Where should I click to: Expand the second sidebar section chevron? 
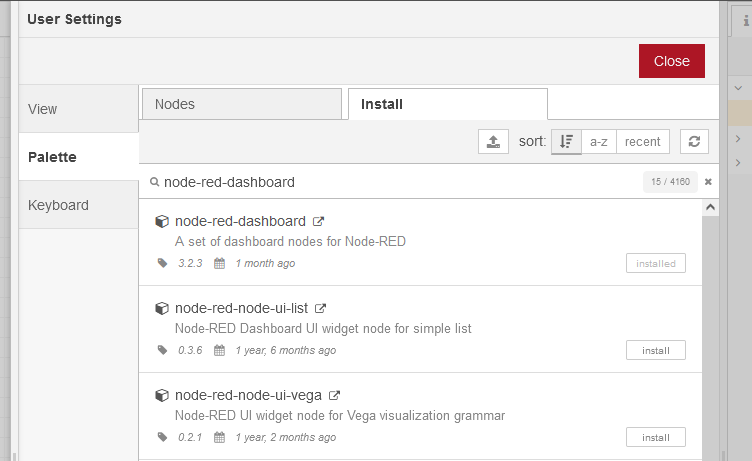pos(738,162)
